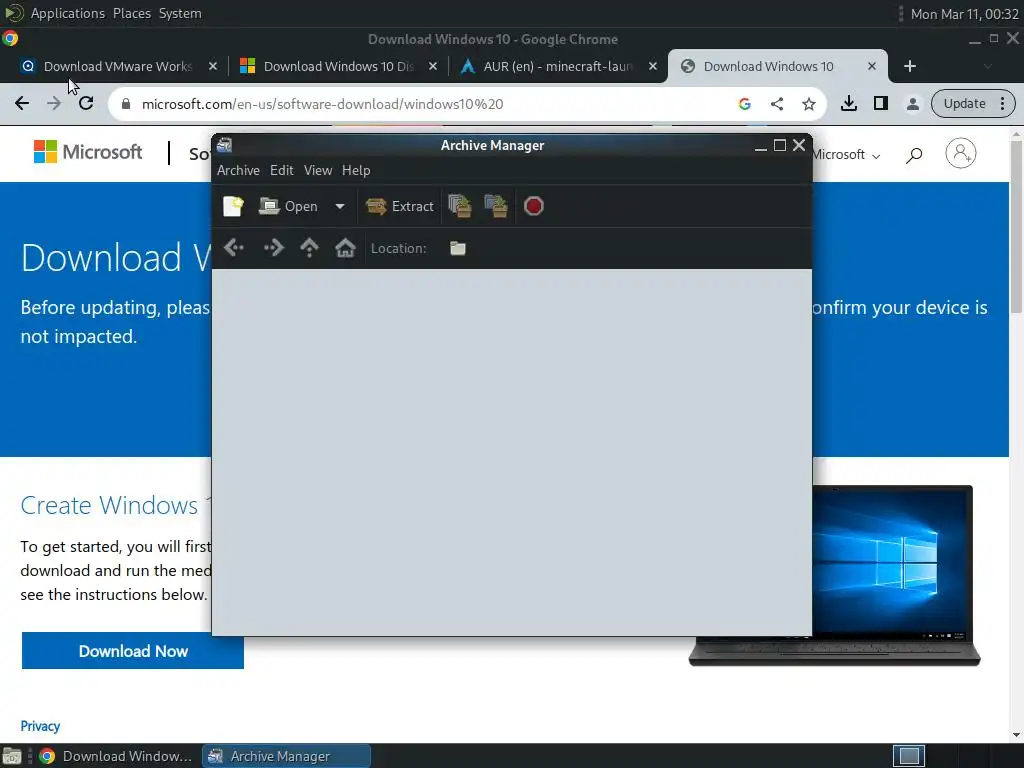Open the Places menu in the top panel
The image size is (1024, 768).
click(x=131, y=13)
